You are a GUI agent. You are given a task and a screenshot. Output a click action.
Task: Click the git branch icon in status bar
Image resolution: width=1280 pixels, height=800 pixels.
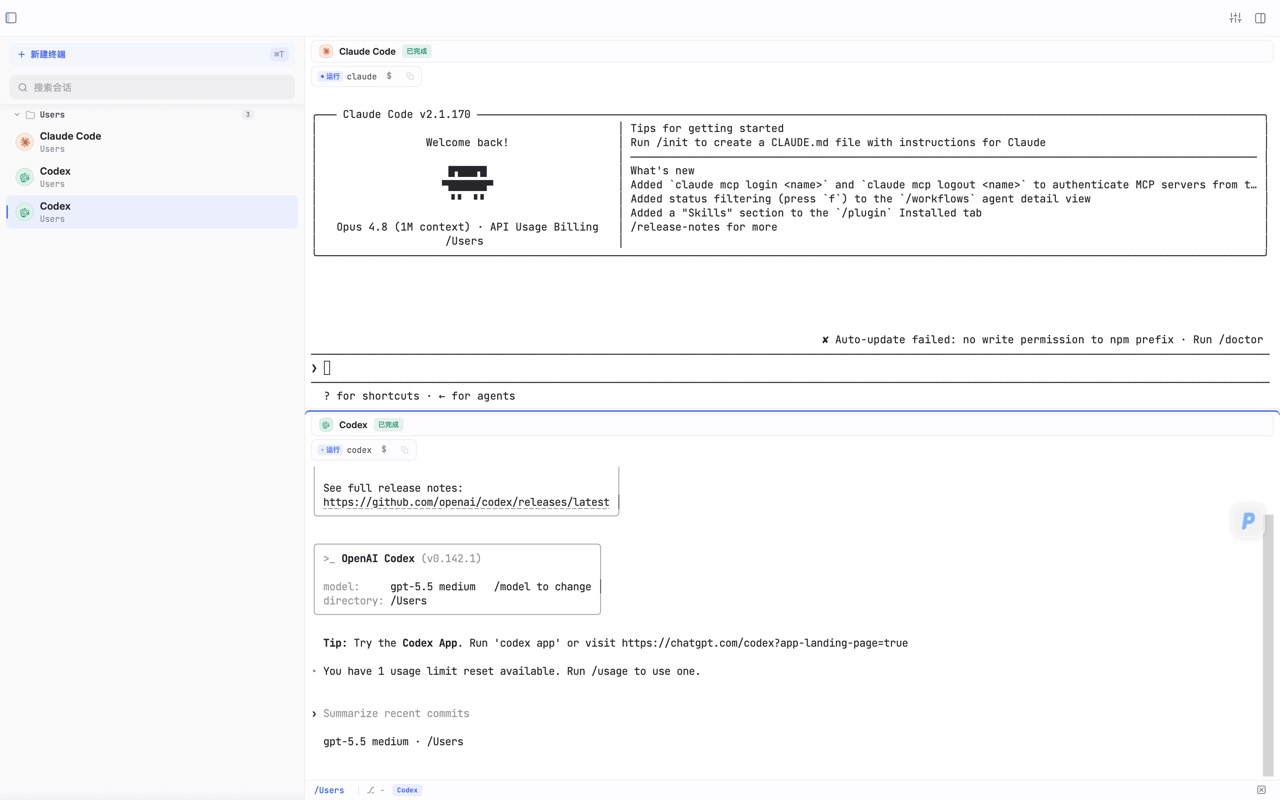[x=371, y=790]
